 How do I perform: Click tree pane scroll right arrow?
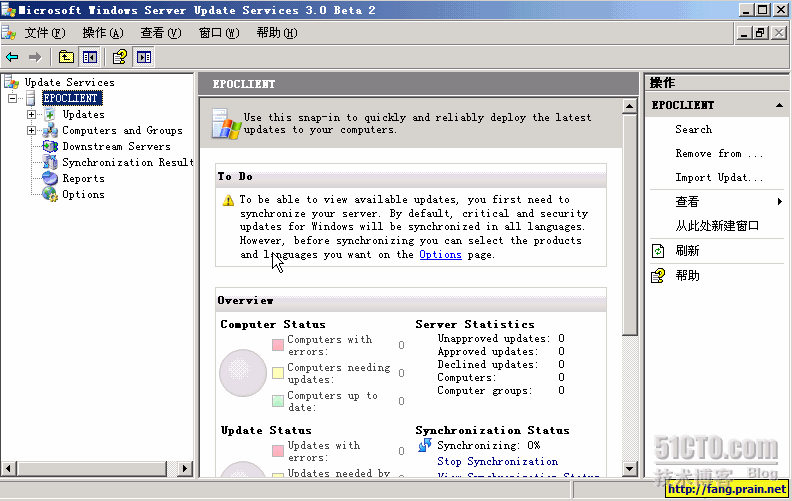click(185, 468)
